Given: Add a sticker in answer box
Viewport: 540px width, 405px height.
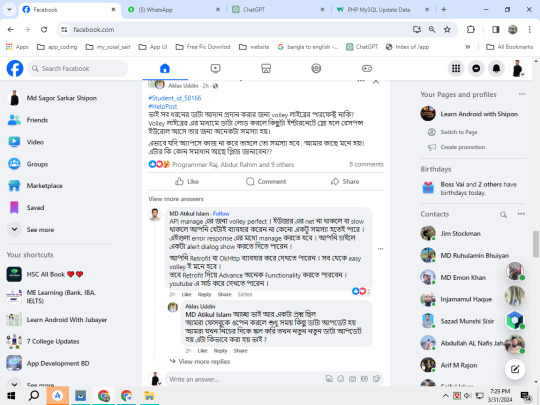Looking at the screenshot, I should tap(376, 379).
